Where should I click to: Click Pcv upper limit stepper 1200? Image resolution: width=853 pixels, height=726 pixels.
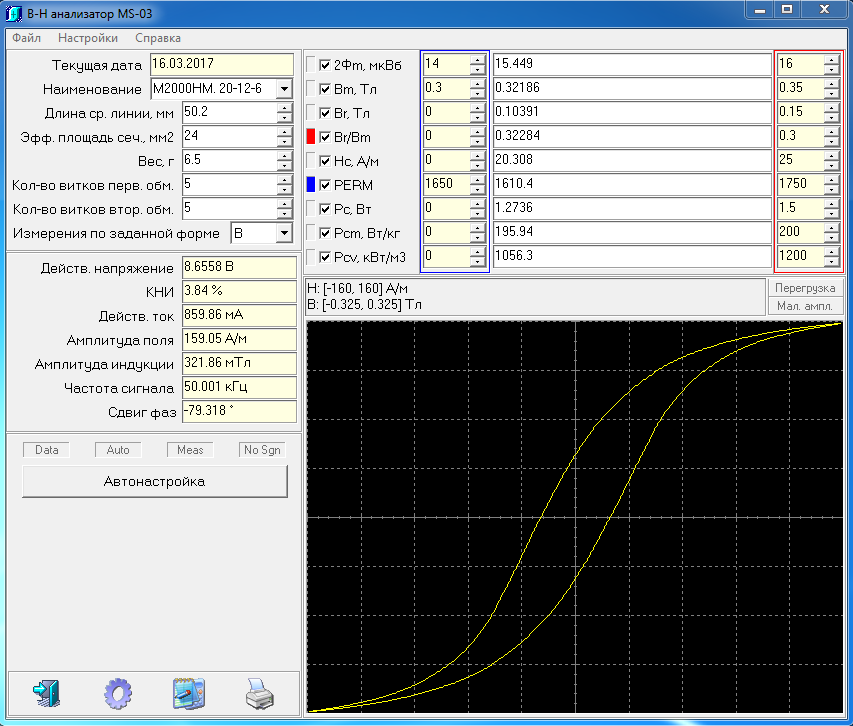[x=832, y=257]
